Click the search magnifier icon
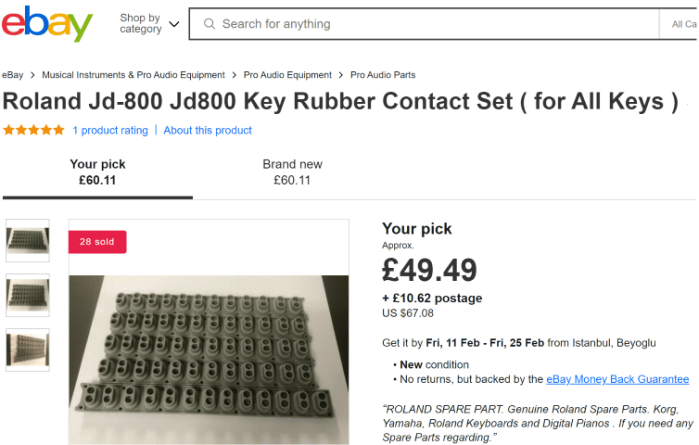 207,24
